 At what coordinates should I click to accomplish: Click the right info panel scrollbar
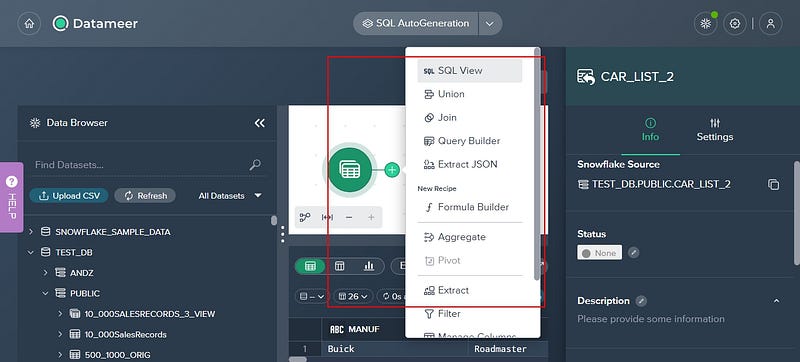[796, 213]
